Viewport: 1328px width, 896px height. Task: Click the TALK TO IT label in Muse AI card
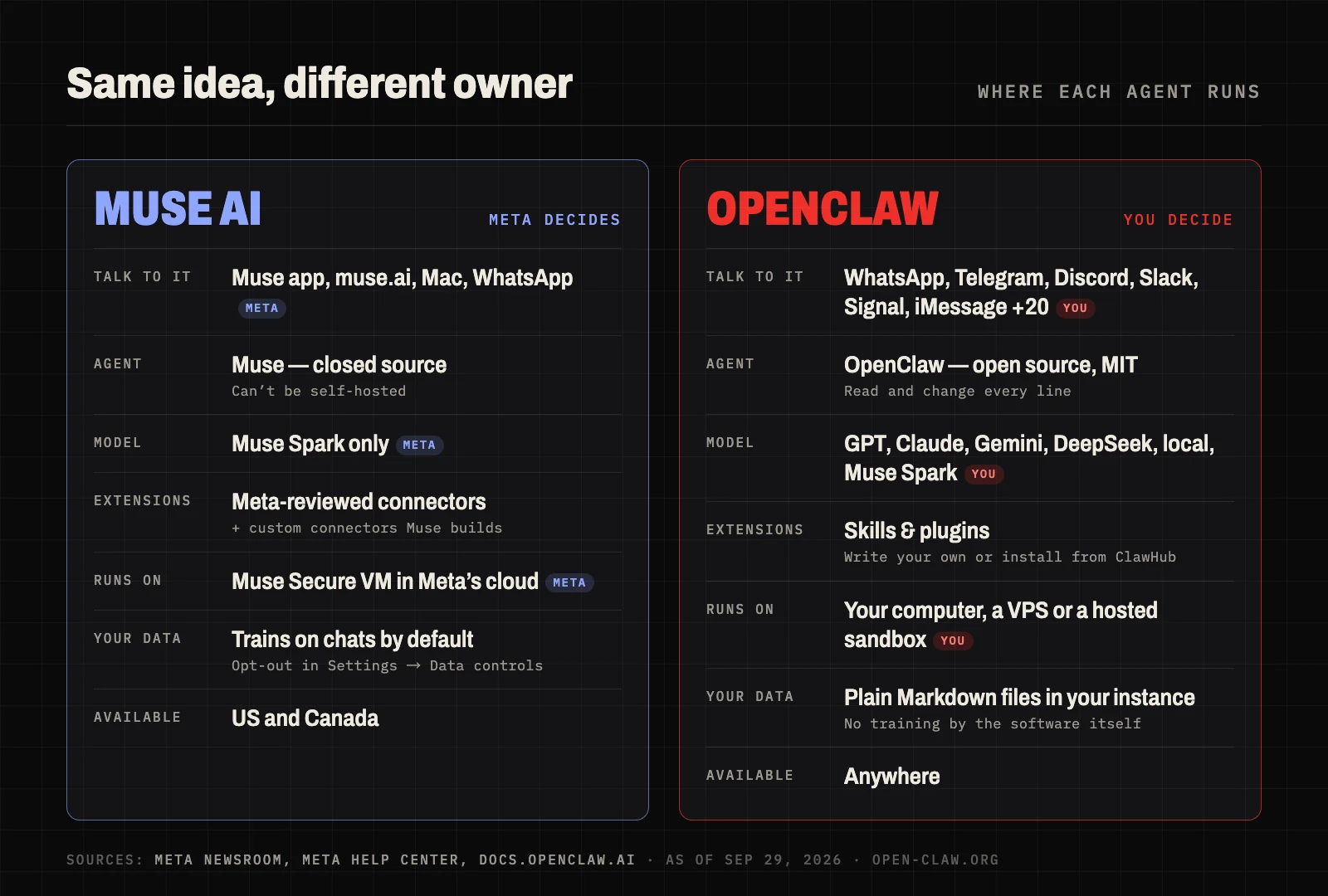pos(142,277)
